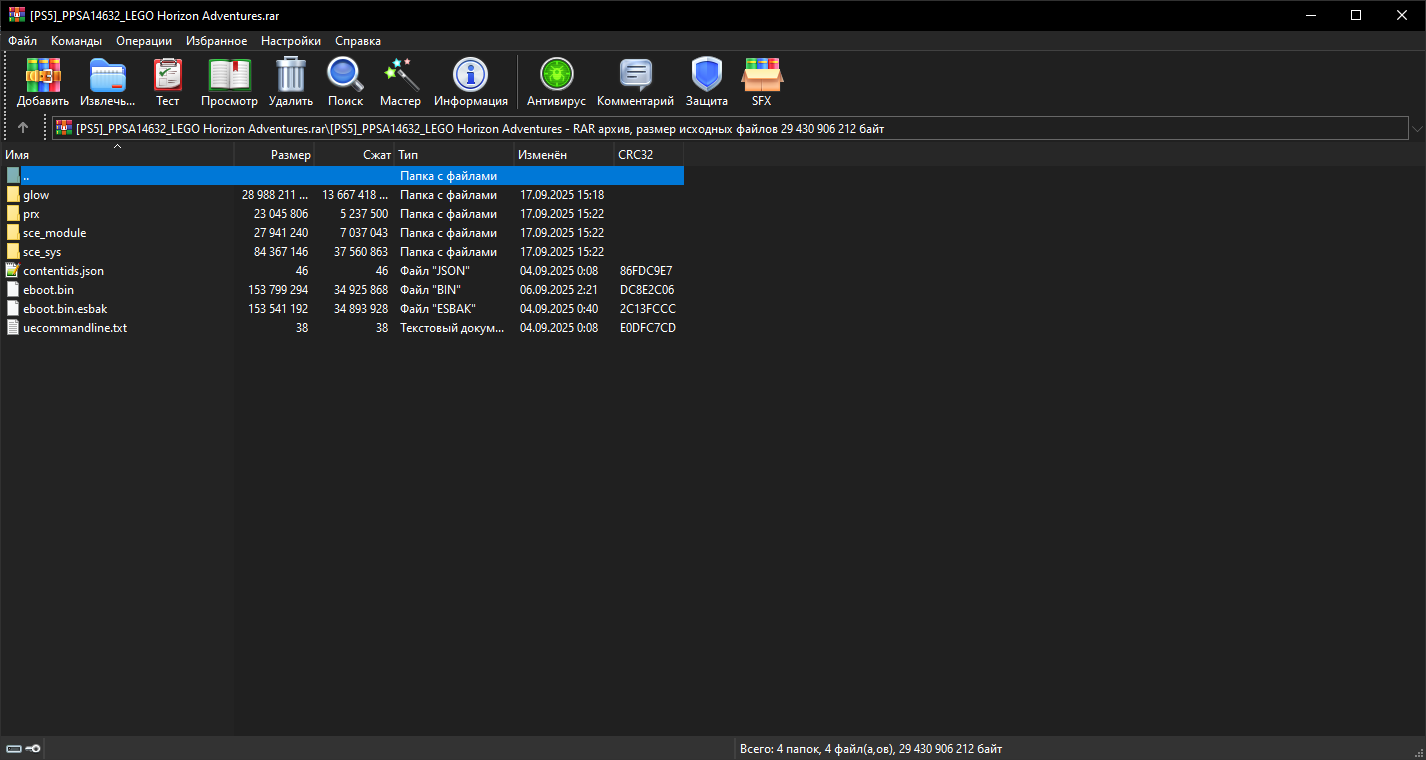This screenshot has width=1426, height=760.
Task: Click the sce_module folder icon
Action: (x=13, y=233)
